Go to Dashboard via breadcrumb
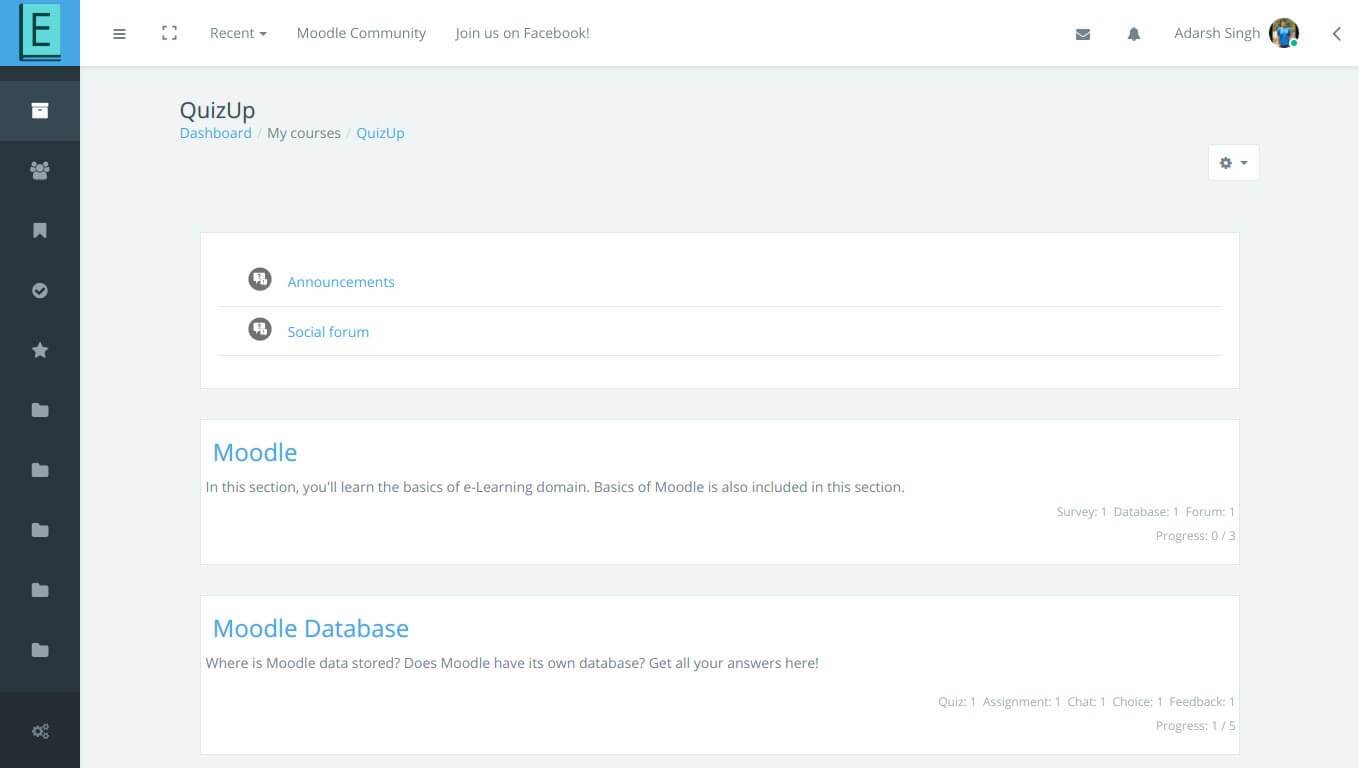 [216, 133]
